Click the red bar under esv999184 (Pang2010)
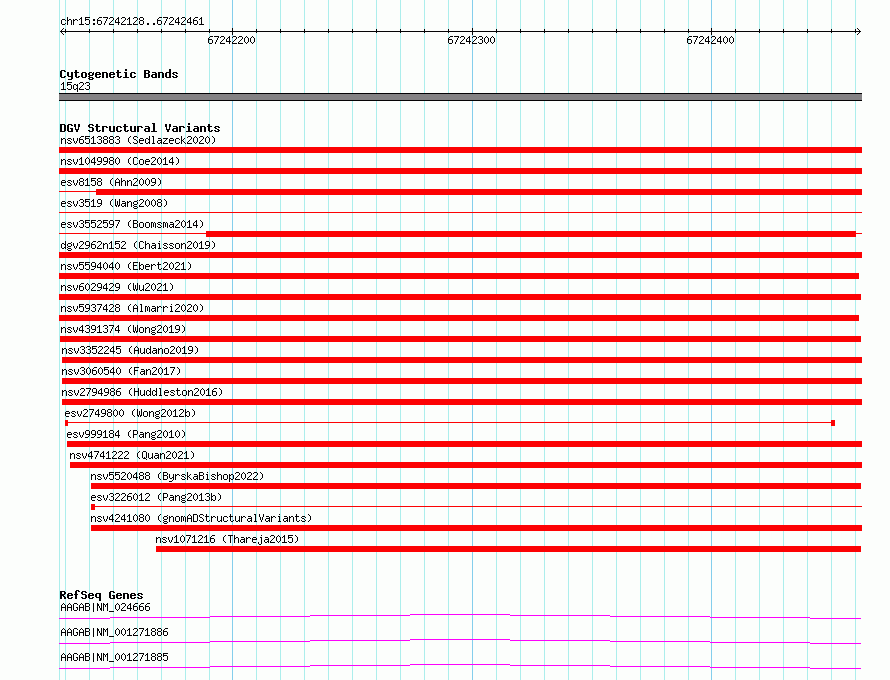 click(x=464, y=444)
